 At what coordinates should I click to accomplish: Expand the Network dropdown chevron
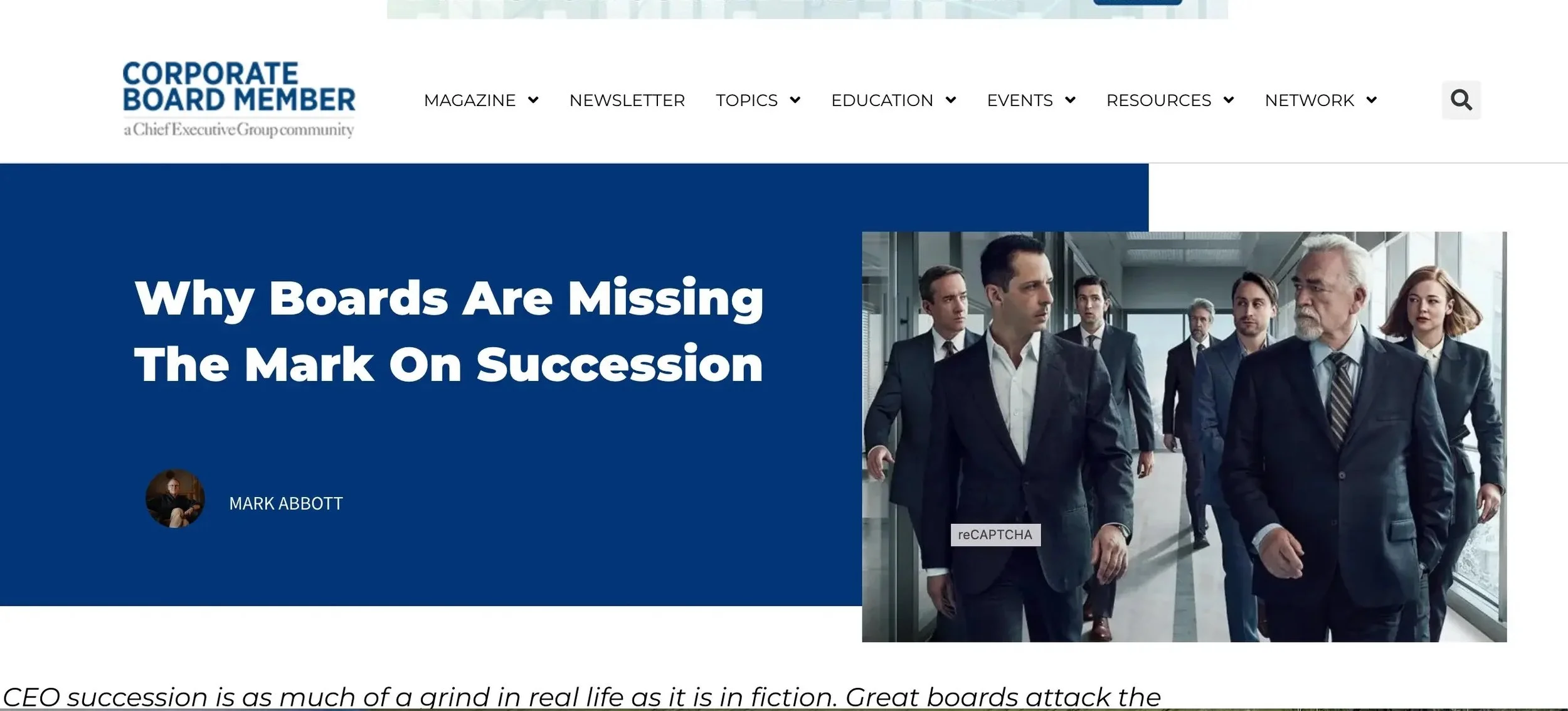pyautogui.click(x=1372, y=100)
